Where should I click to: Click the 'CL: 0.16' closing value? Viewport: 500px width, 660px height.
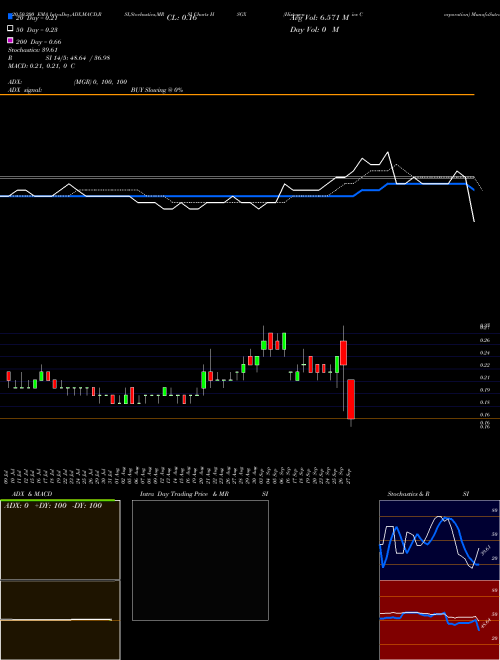pyautogui.click(x=182, y=18)
